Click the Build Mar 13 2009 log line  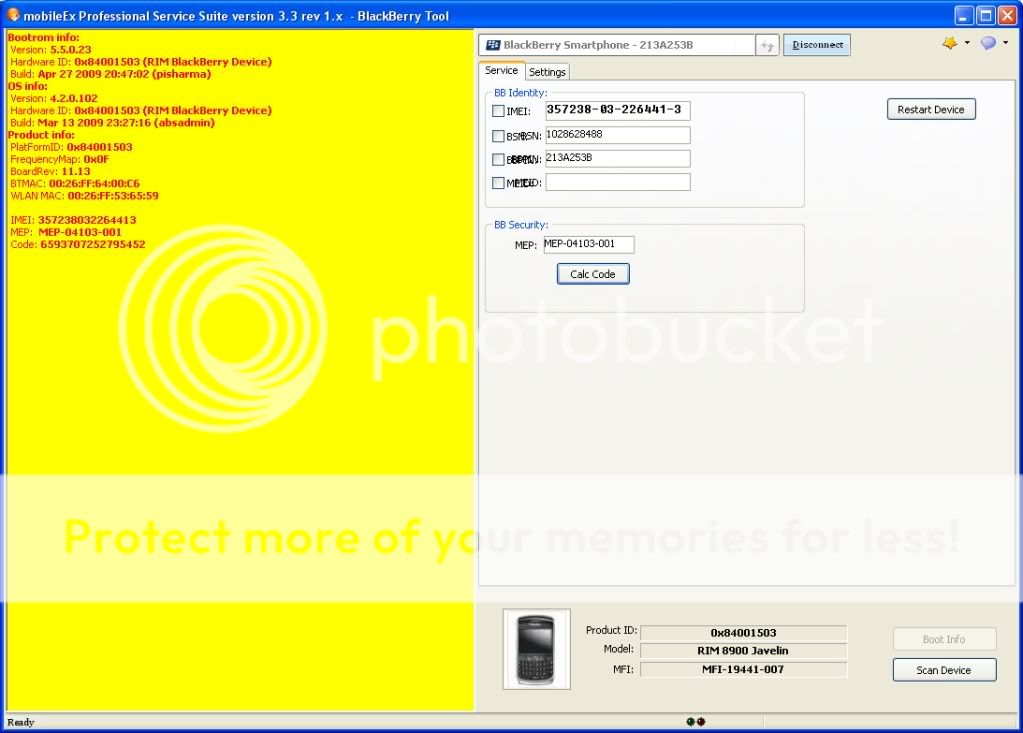pos(112,123)
